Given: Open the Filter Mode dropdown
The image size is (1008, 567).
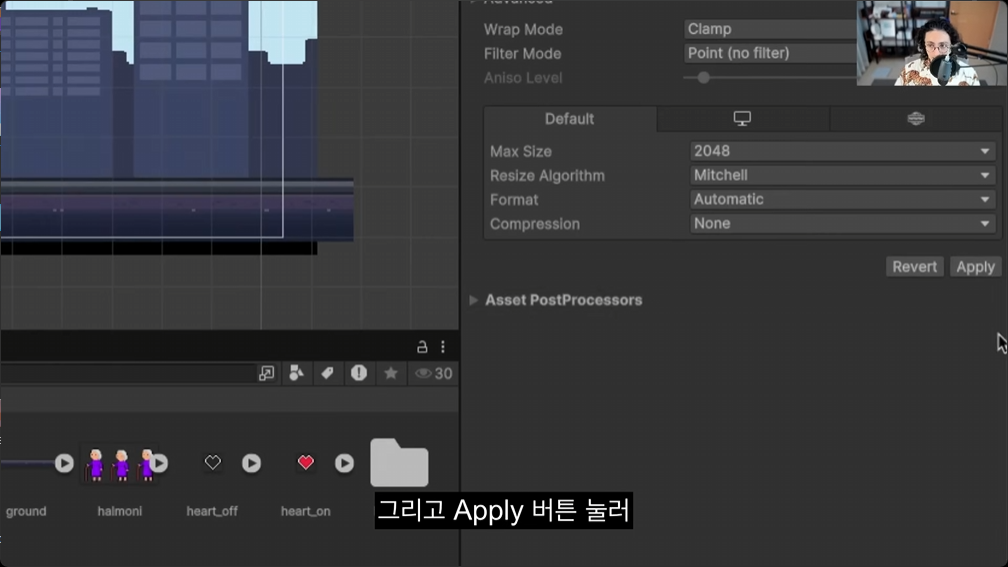Looking at the screenshot, I should click(770, 53).
